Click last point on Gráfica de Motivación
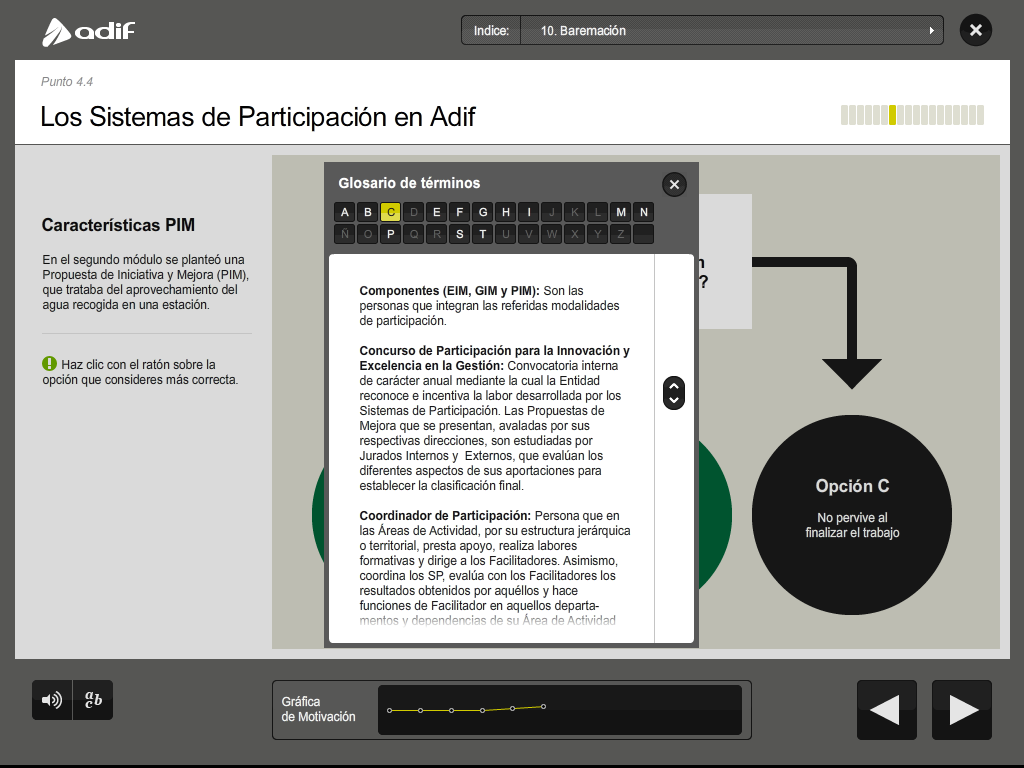The width and height of the screenshot is (1024, 768). tap(543, 706)
